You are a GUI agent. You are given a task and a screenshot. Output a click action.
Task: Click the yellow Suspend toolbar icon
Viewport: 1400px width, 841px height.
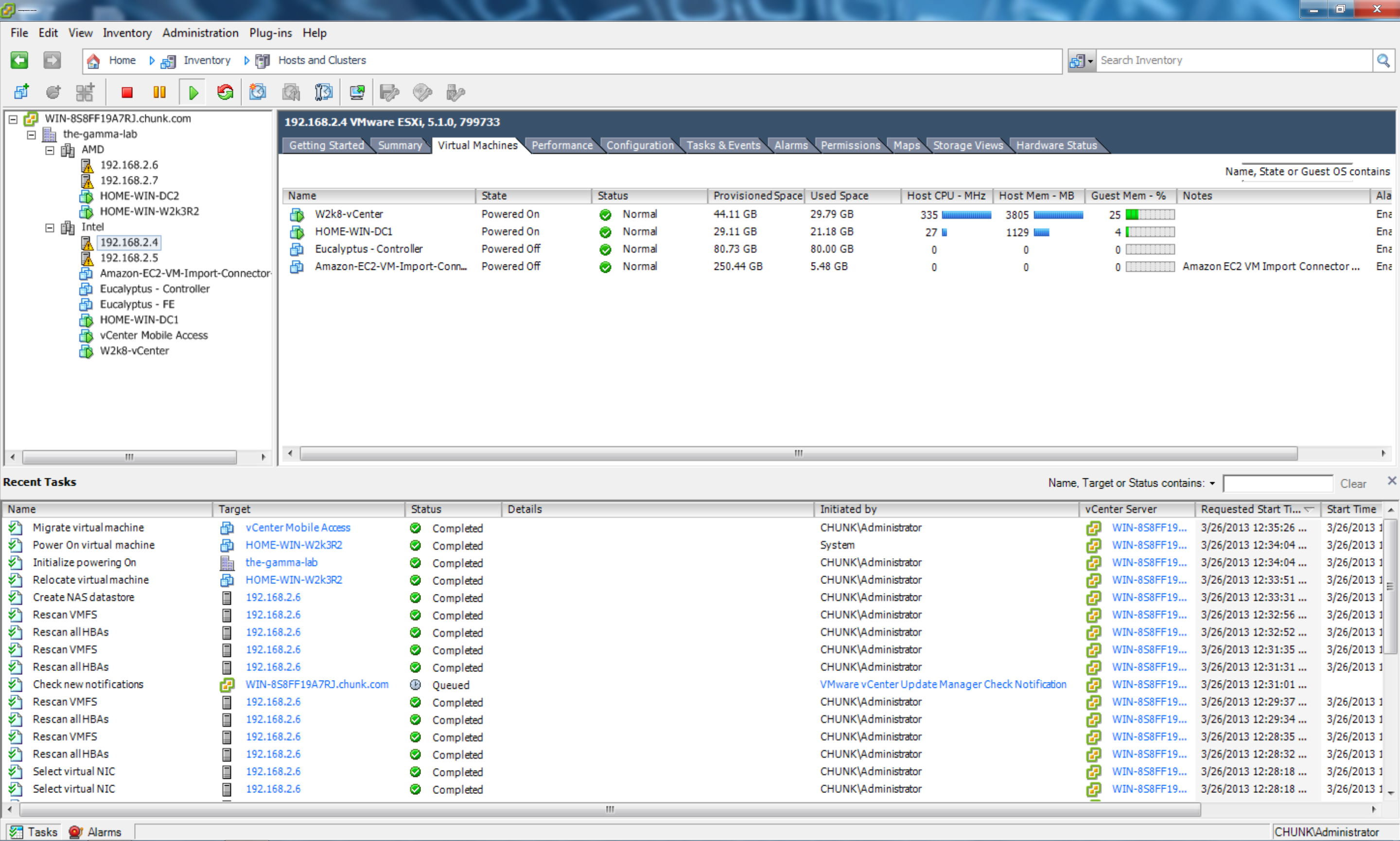[x=160, y=92]
